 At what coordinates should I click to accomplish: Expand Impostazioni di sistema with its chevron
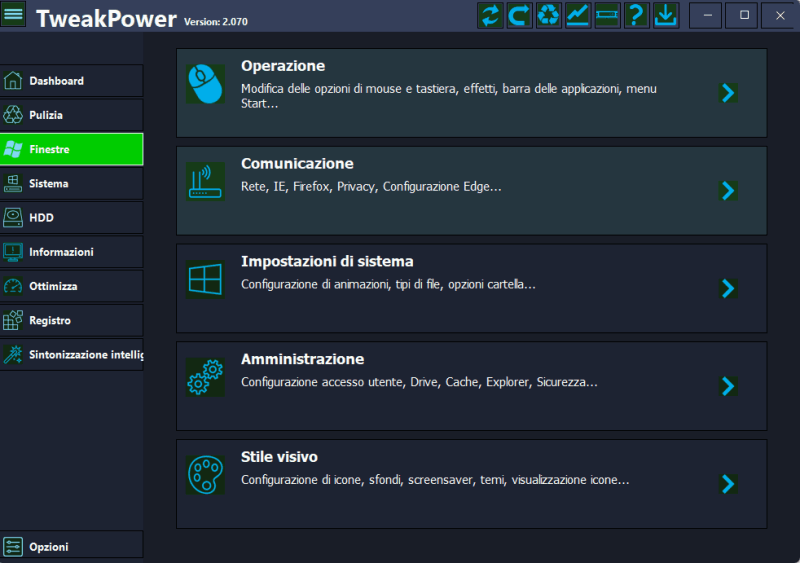(x=728, y=288)
